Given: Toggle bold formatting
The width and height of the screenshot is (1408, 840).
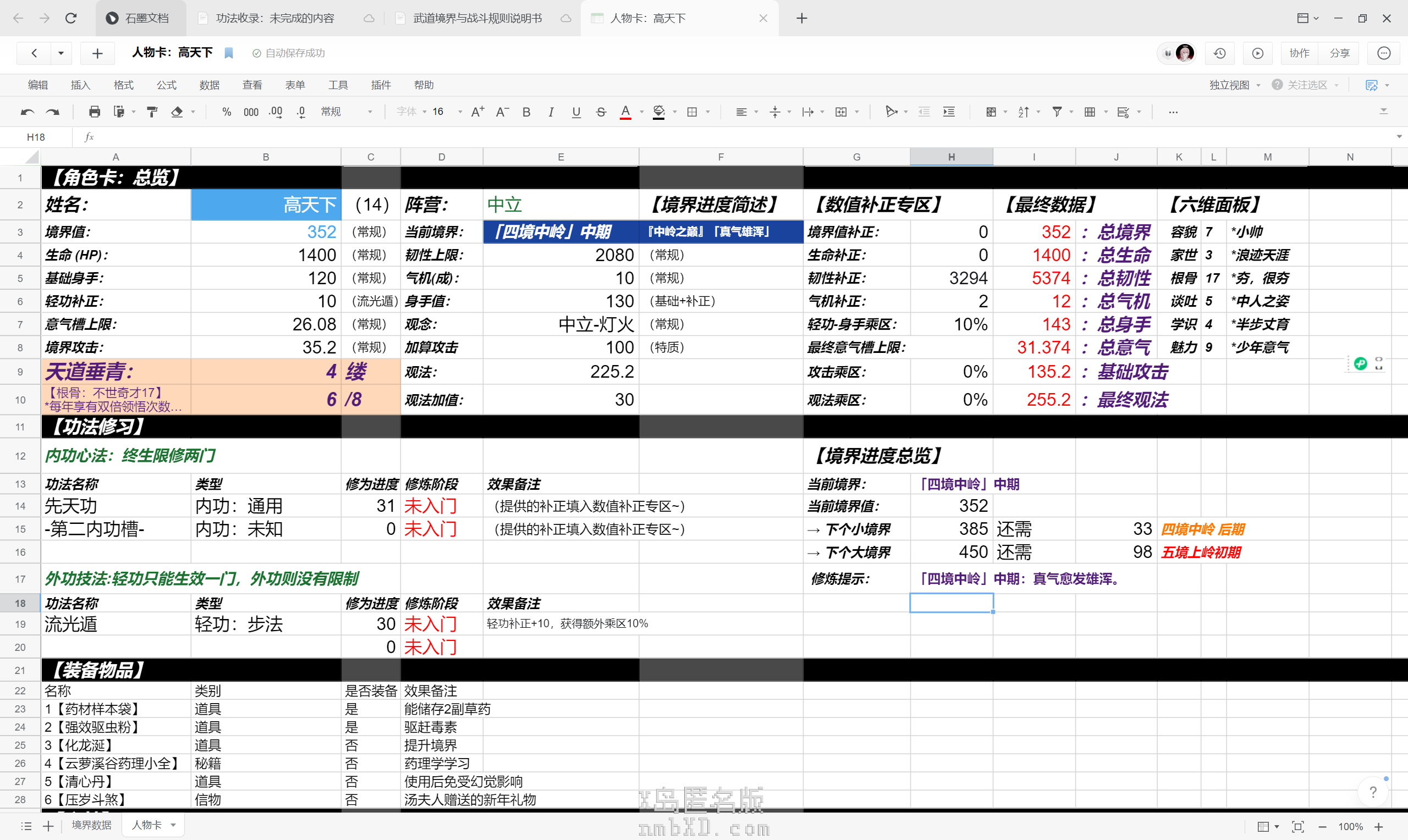Looking at the screenshot, I should (x=526, y=112).
